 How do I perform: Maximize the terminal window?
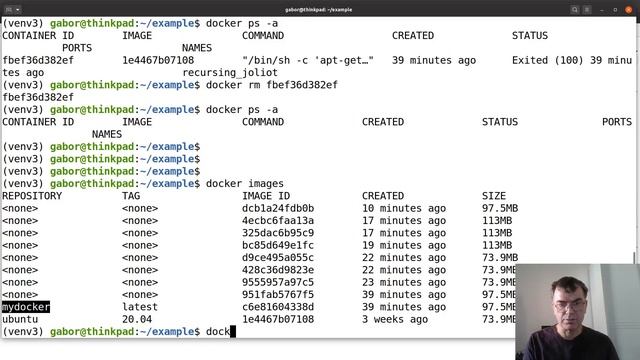tap(615, 9)
